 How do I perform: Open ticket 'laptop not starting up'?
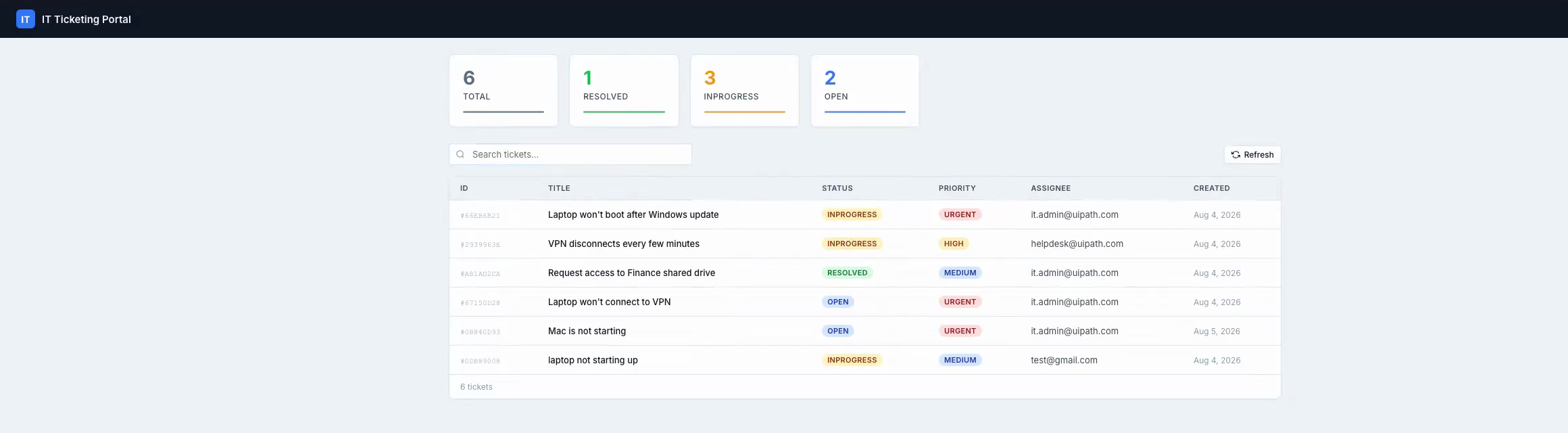[593, 360]
